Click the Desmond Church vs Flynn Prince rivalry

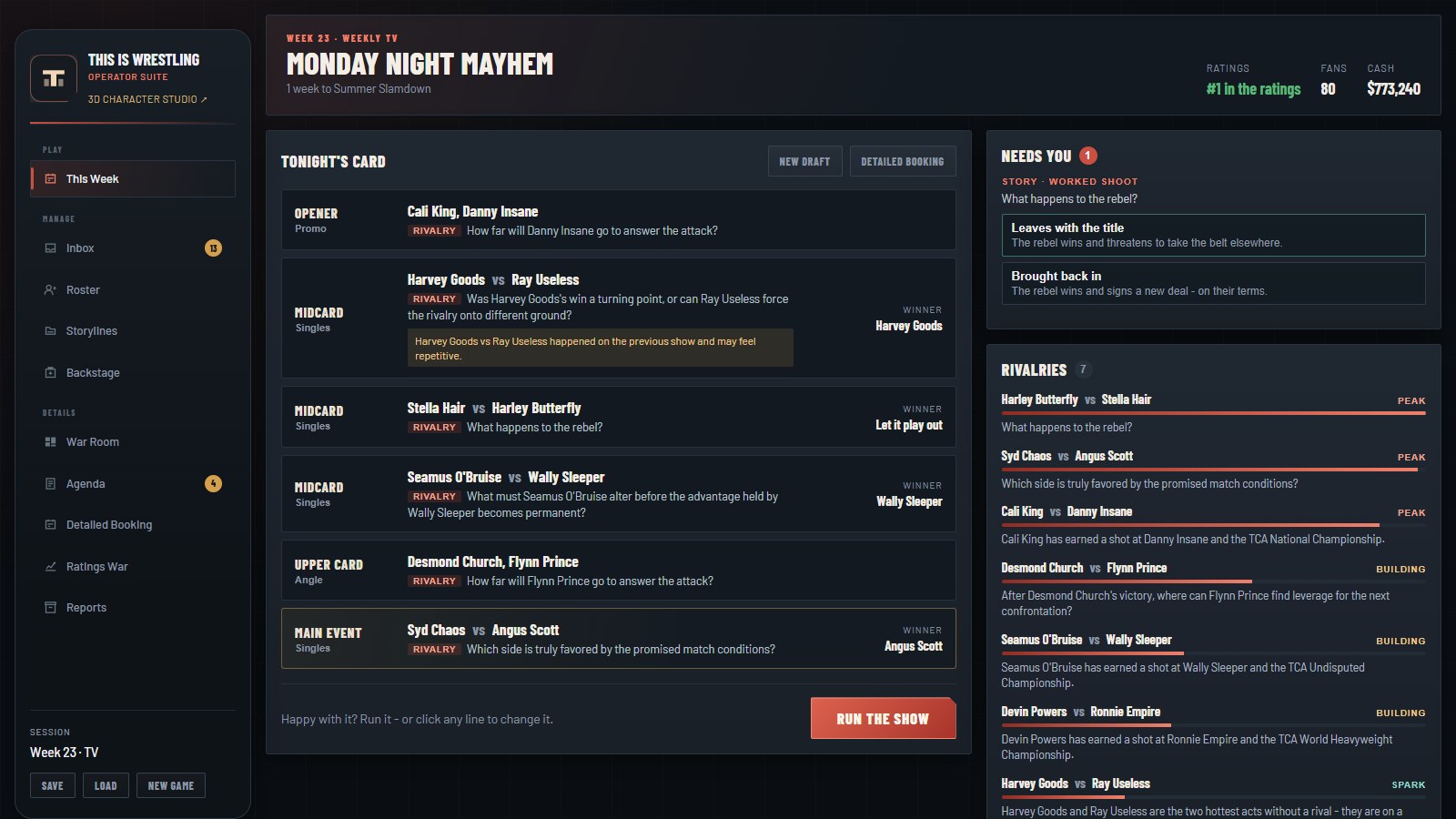point(1213,590)
